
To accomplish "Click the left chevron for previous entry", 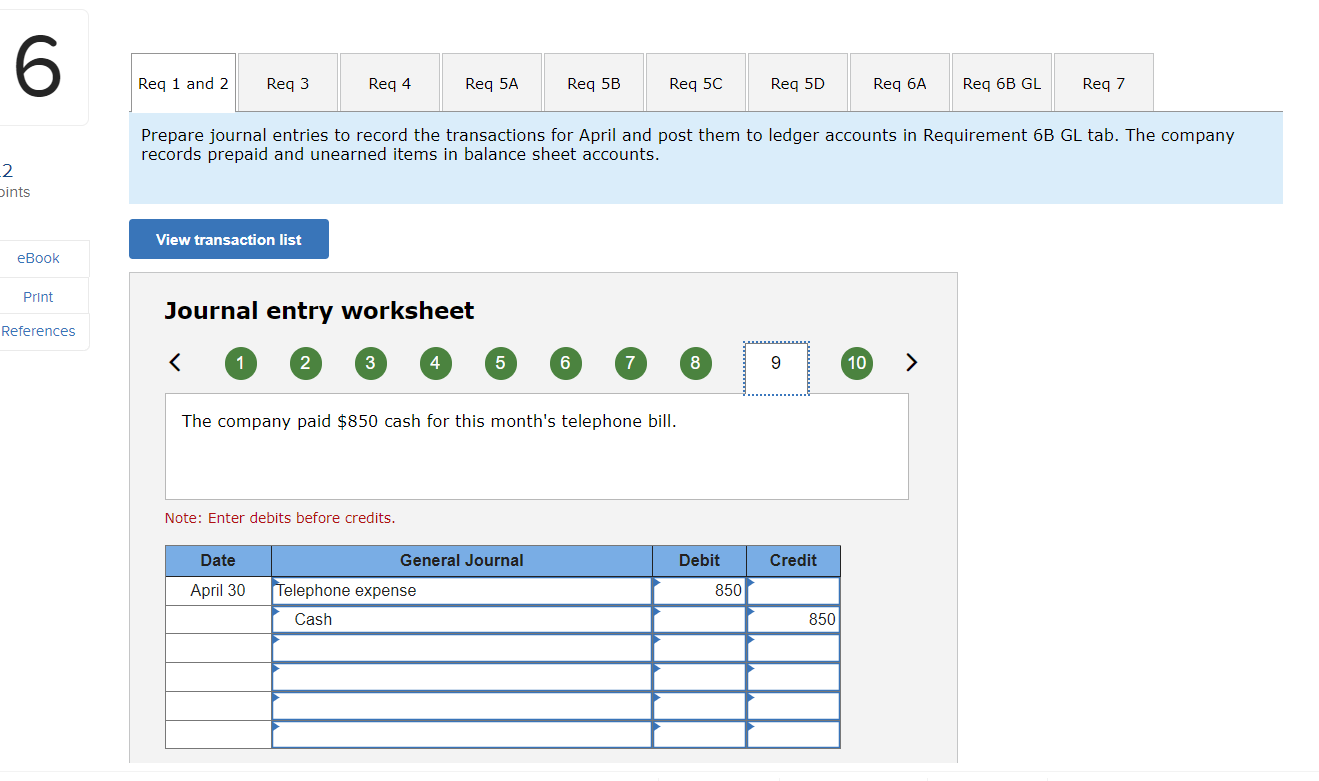I will [174, 363].
